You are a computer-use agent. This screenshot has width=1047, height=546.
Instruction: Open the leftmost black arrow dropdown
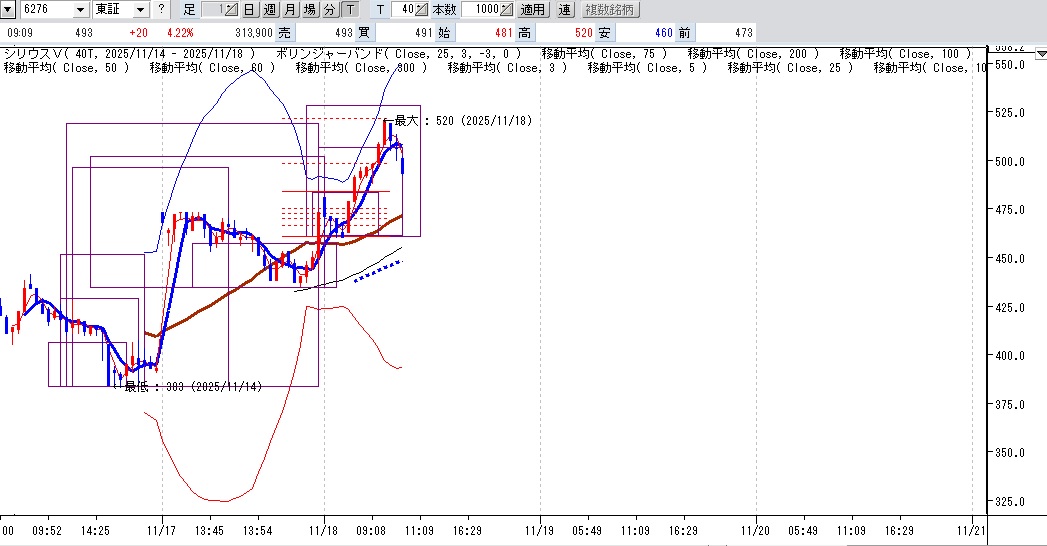pos(7,9)
